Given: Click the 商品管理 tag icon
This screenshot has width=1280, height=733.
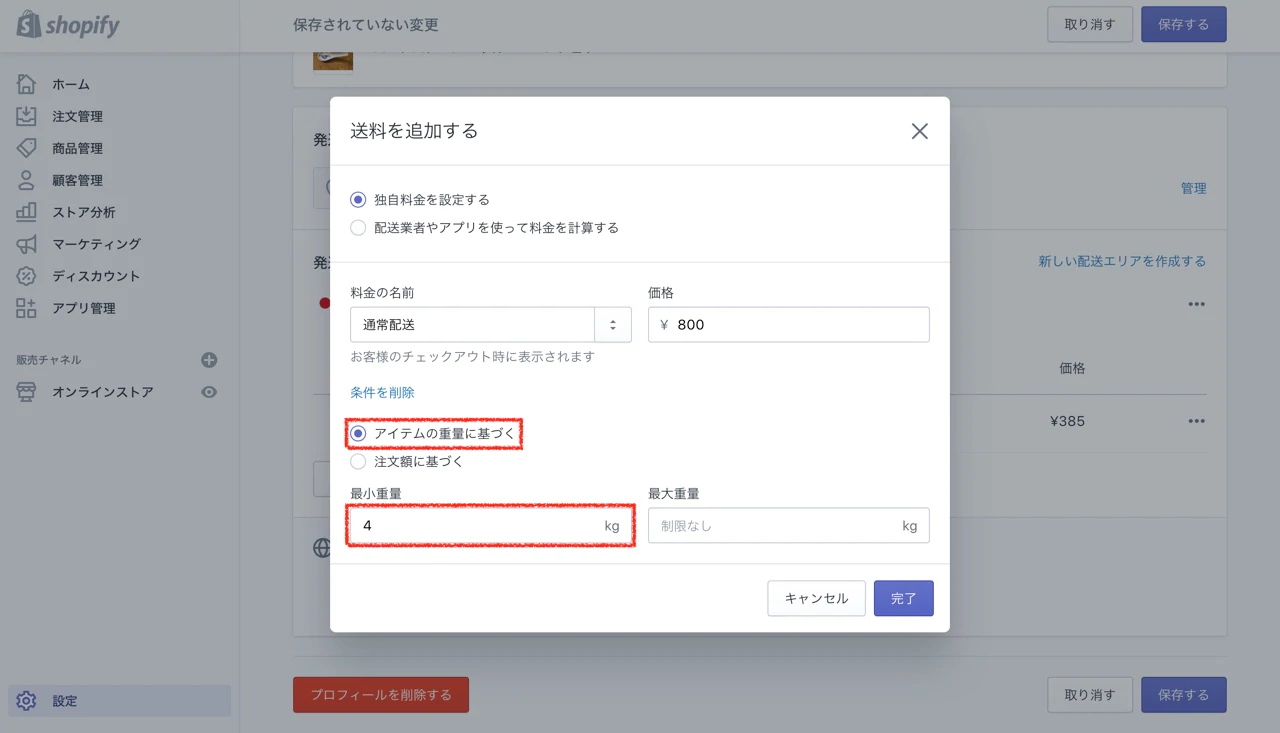Looking at the screenshot, I should [27, 148].
